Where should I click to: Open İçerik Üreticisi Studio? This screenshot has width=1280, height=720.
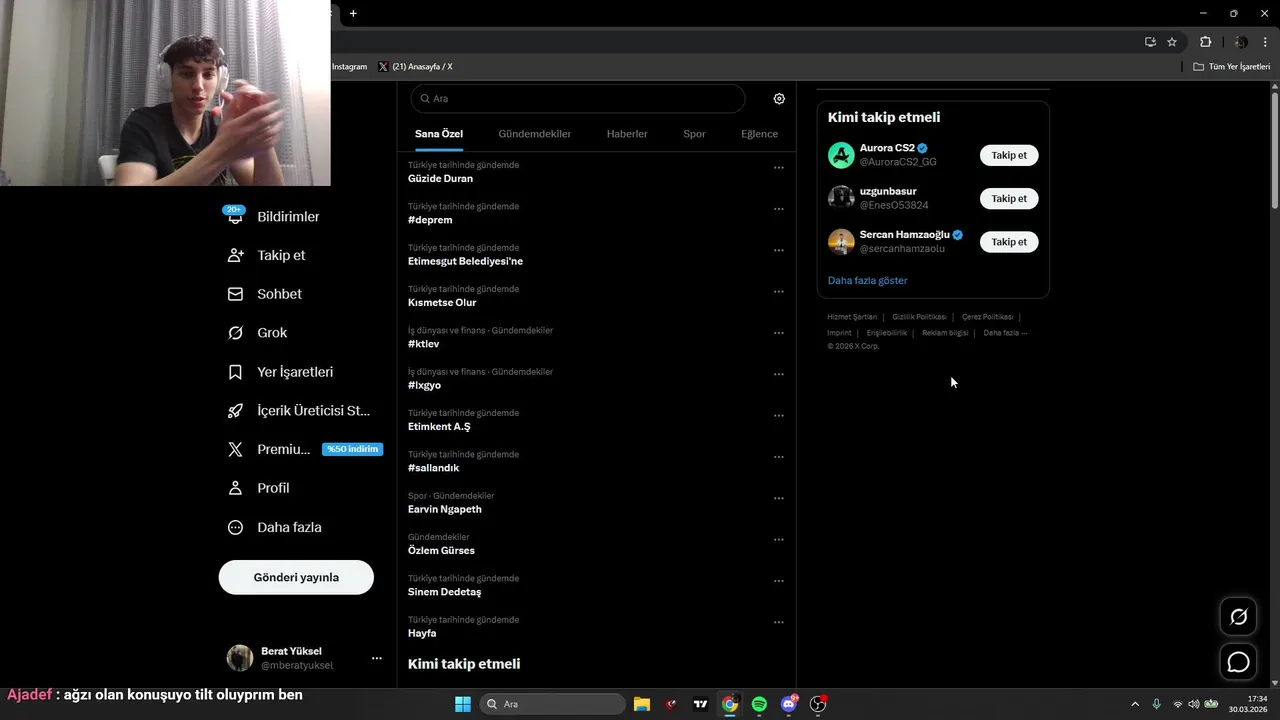coord(299,411)
